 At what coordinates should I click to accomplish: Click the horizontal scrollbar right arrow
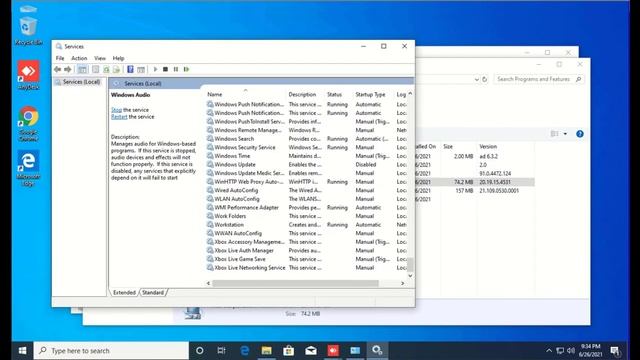click(402, 283)
